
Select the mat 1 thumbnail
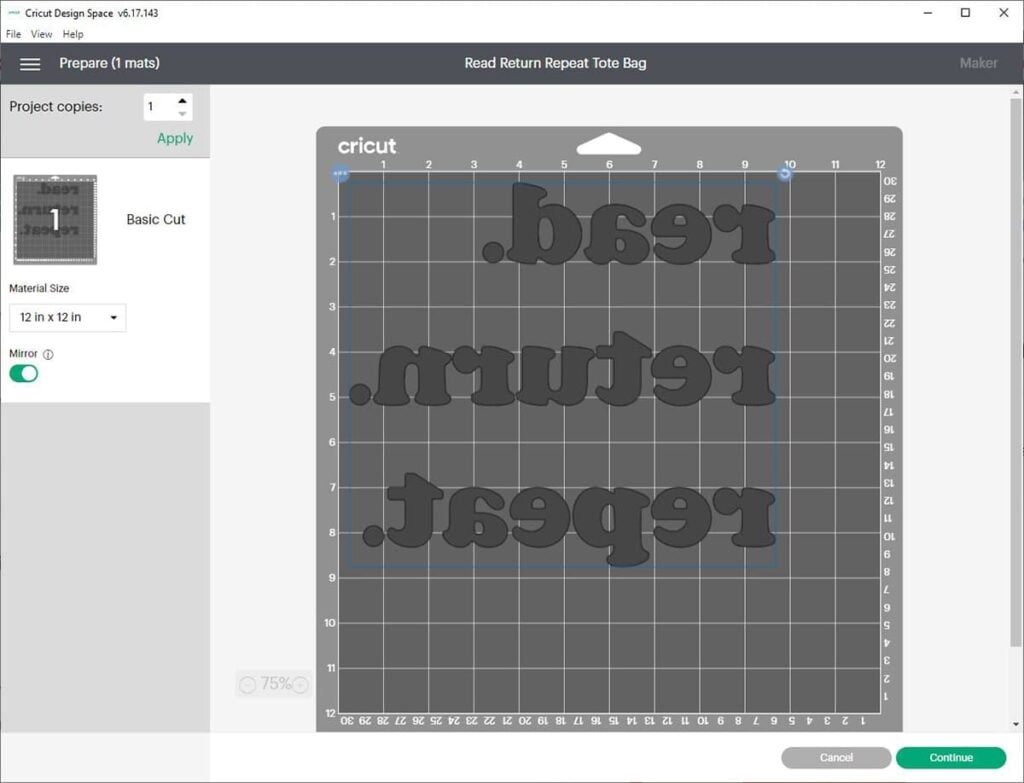point(56,219)
